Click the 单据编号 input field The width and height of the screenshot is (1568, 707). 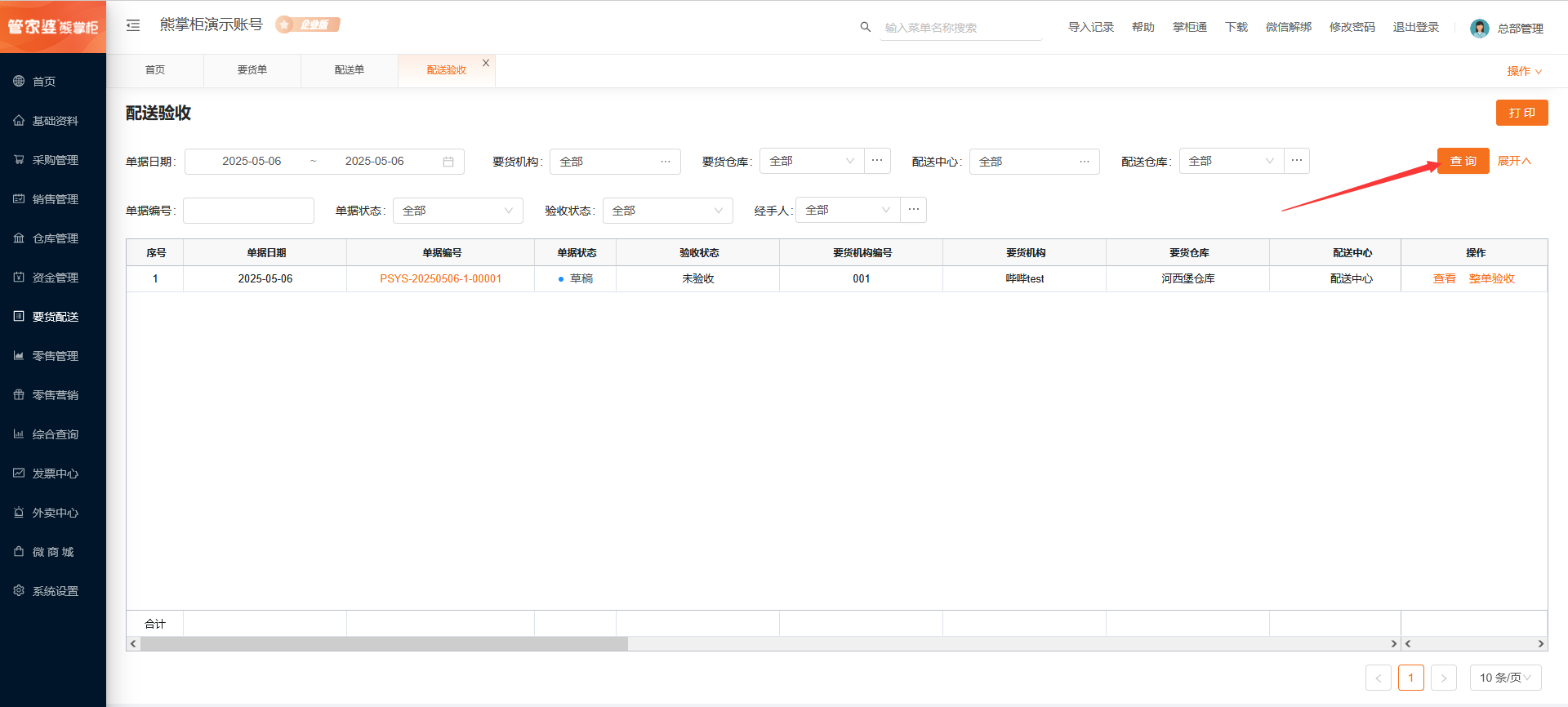tap(249, 211)
